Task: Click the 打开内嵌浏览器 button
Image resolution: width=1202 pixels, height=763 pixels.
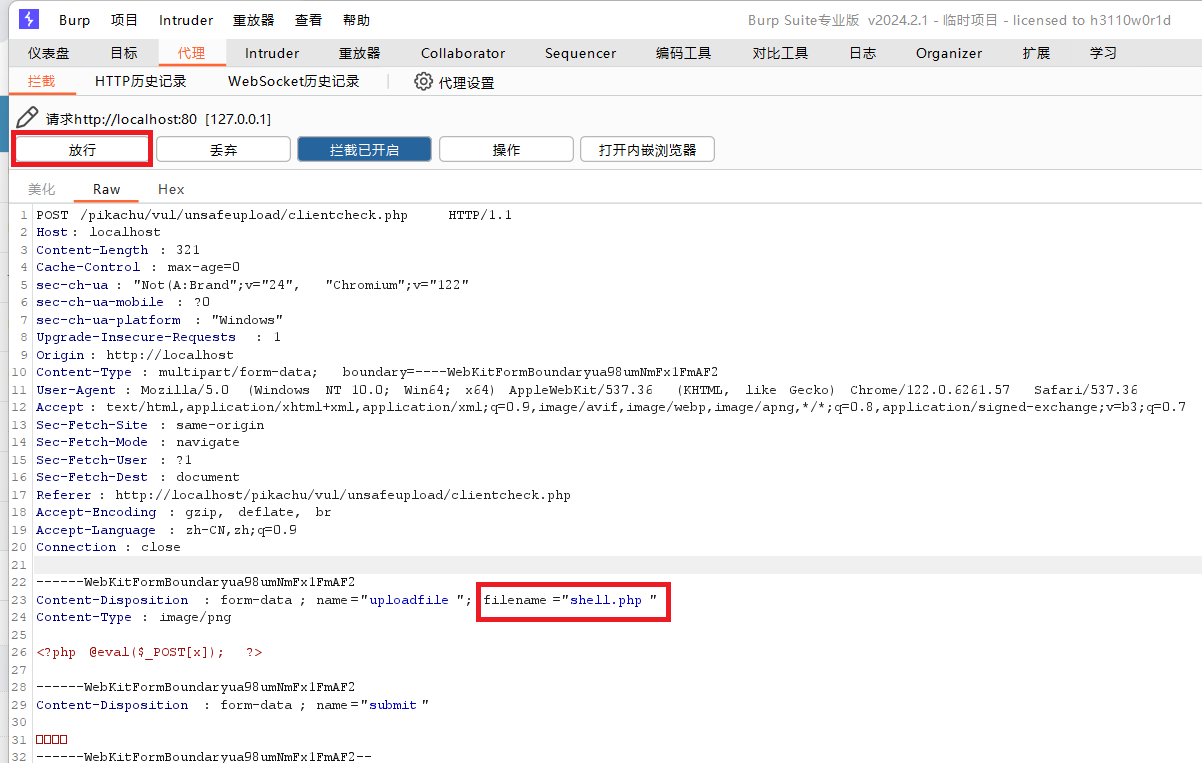Action: pyautogui.click(x=647, y=150)
